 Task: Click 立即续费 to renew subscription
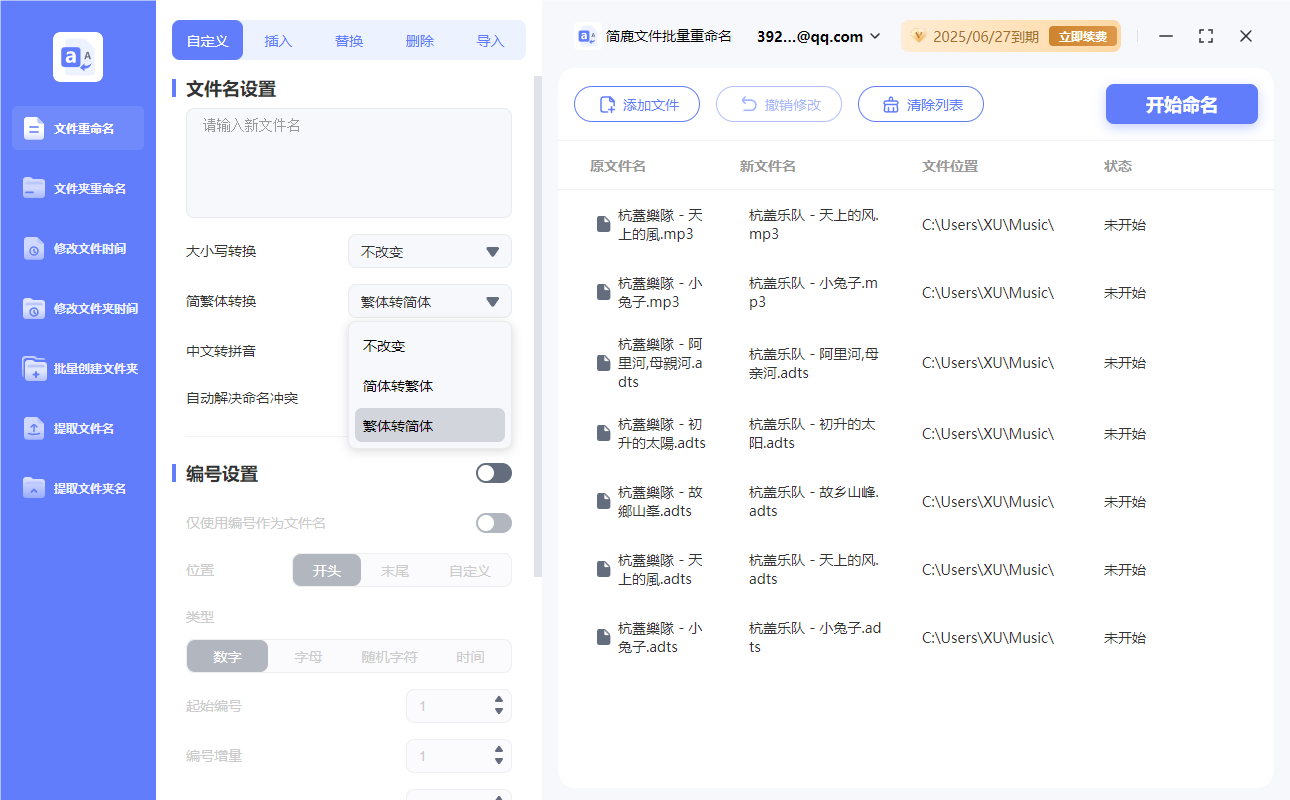click(x=1083, y=35)
